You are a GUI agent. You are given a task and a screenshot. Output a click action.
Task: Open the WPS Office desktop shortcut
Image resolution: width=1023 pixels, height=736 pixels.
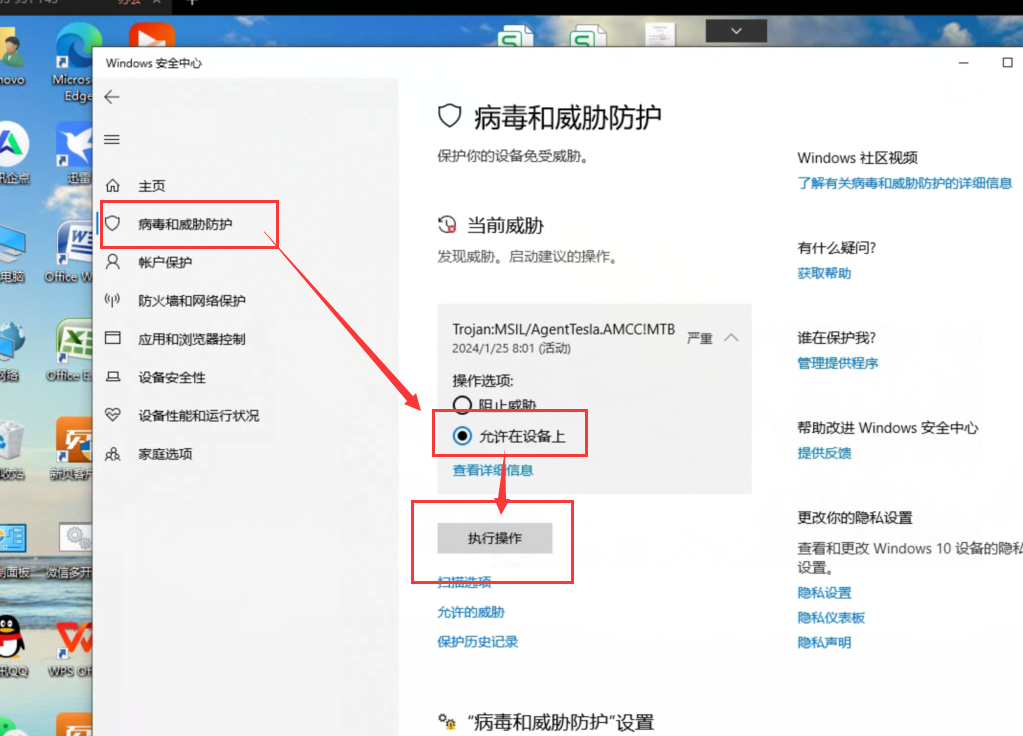point(72,648)
